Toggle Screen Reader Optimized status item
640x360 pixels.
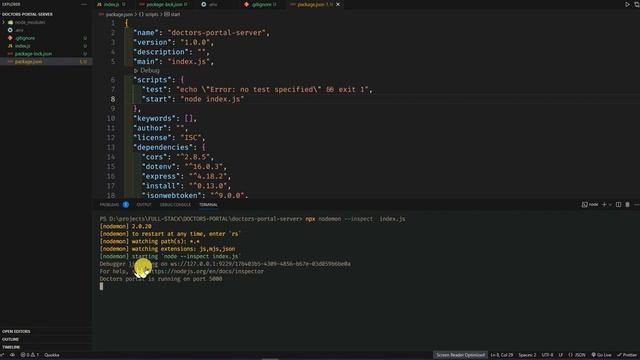click(x=460, y=355)
